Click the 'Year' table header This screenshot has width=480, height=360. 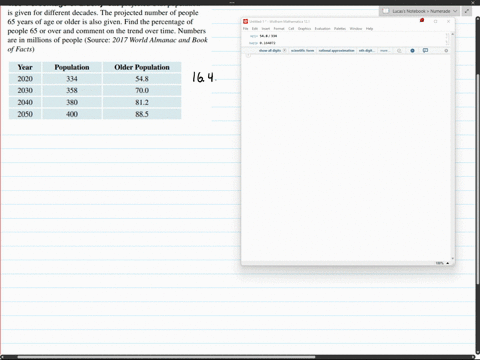click(25, 67)
